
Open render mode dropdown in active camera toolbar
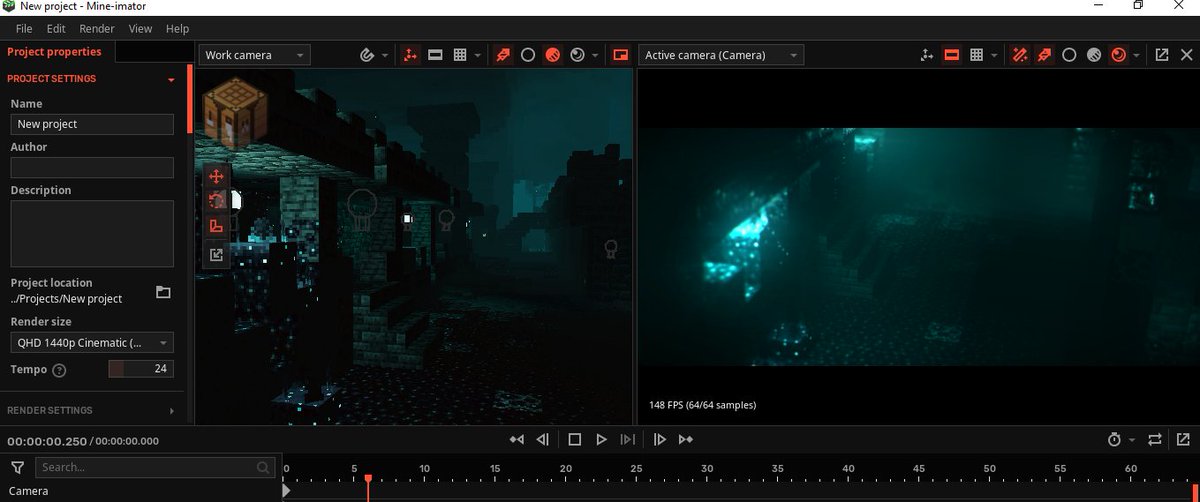pyautogui.click(x=1137, y=56)
